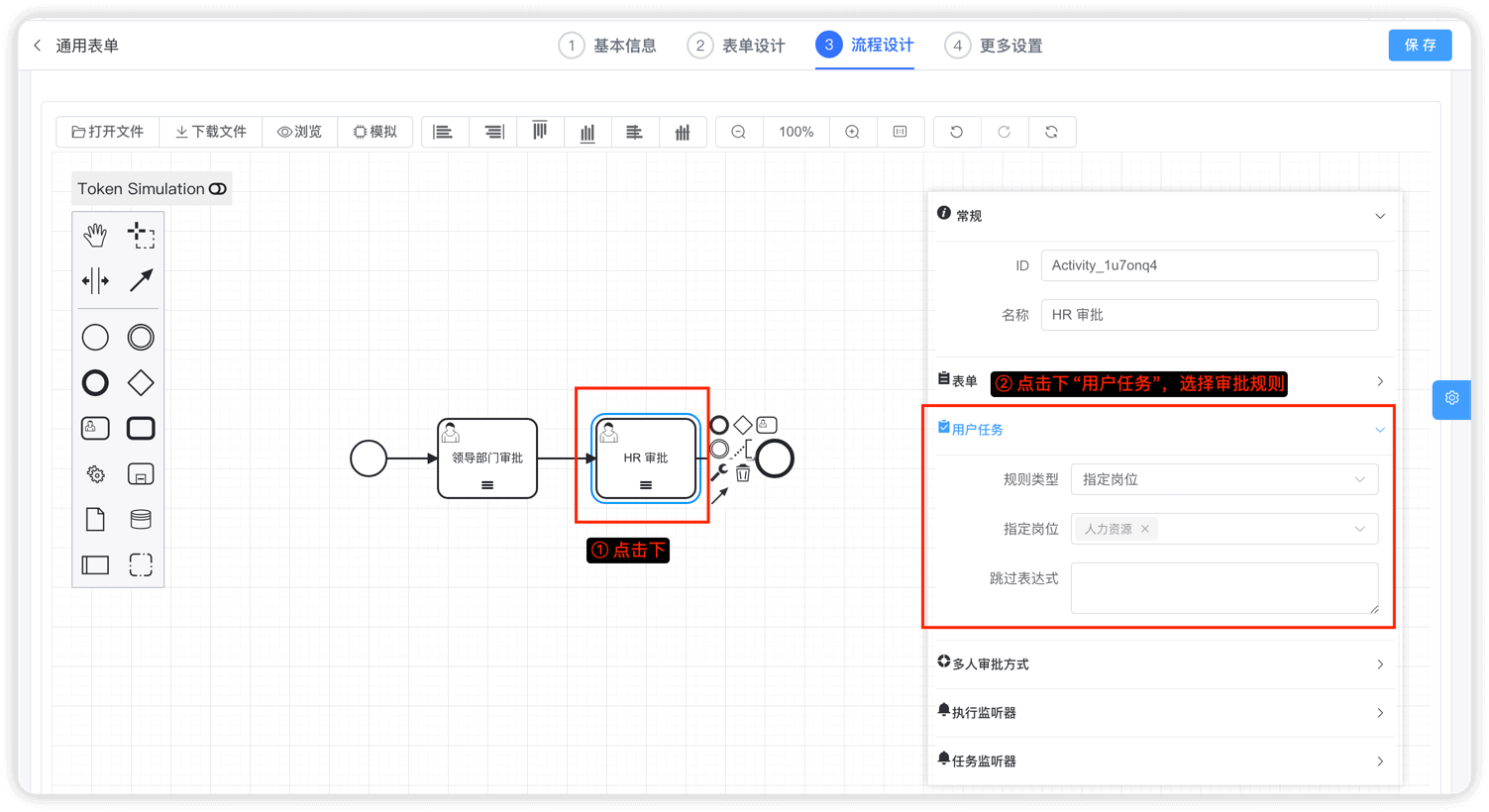
Task: Remove the 人力资源 tag
Action: click(1145, 529)
